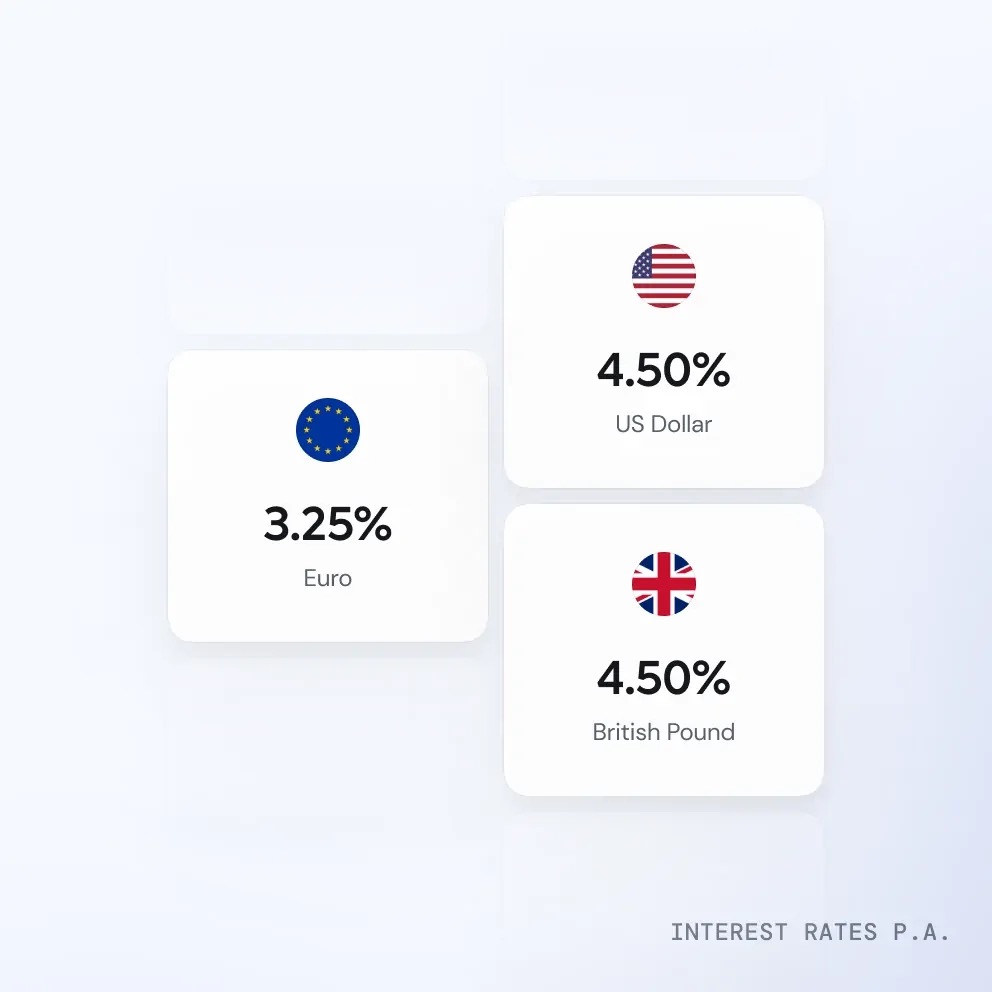
Task: Click the "INTEREST RATES P.A." caption
Action: coord(810,932)
